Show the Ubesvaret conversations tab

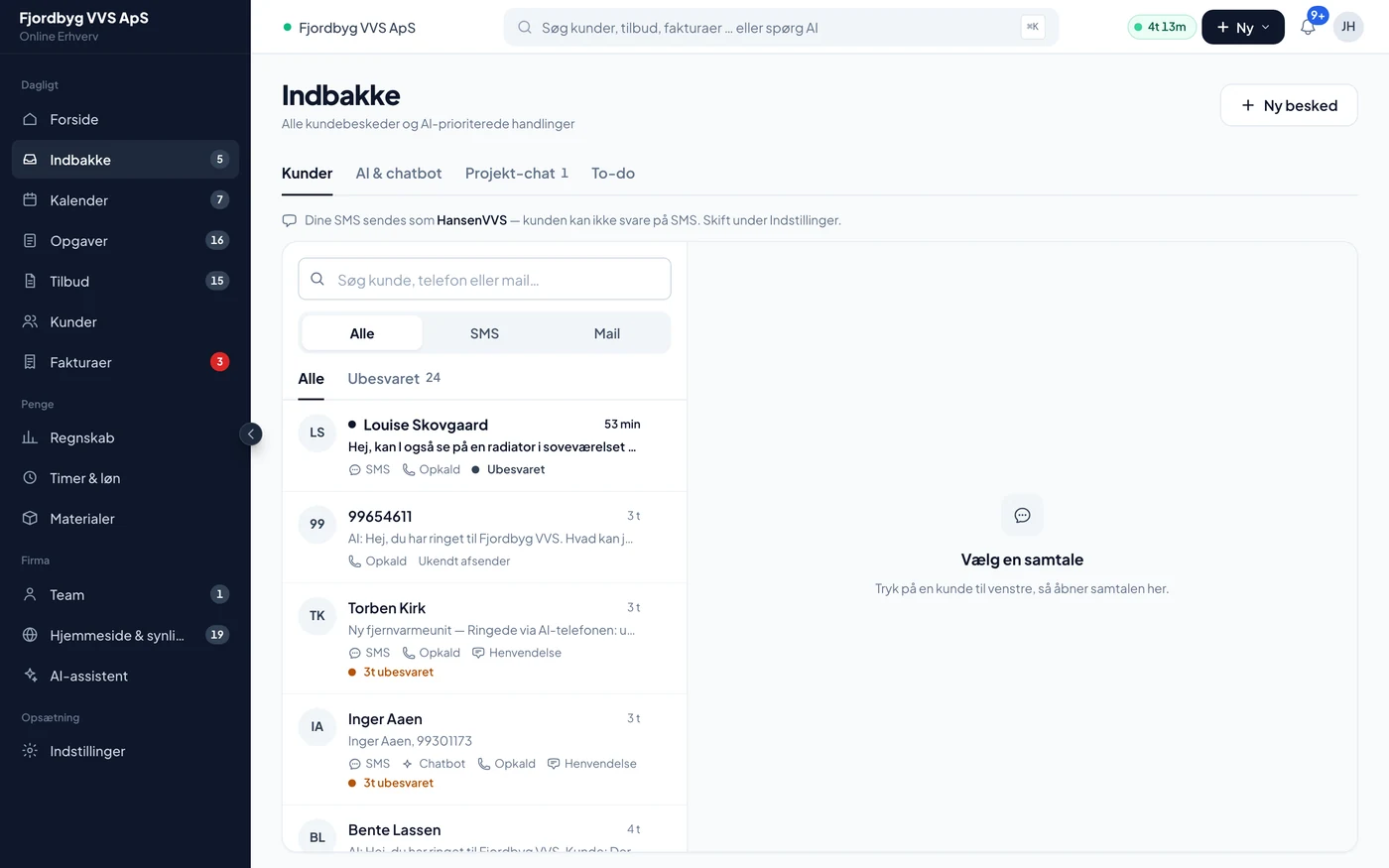[394, 379]
